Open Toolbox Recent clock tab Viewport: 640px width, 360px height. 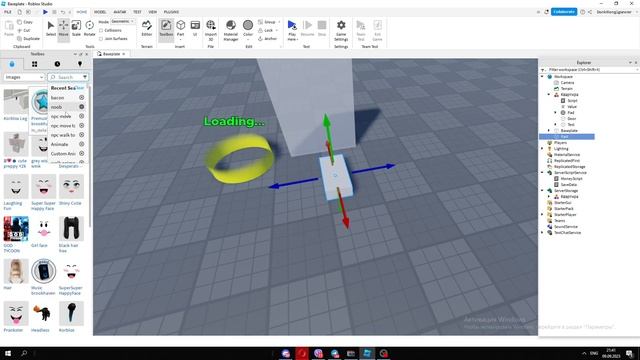[x=57, y=64]
